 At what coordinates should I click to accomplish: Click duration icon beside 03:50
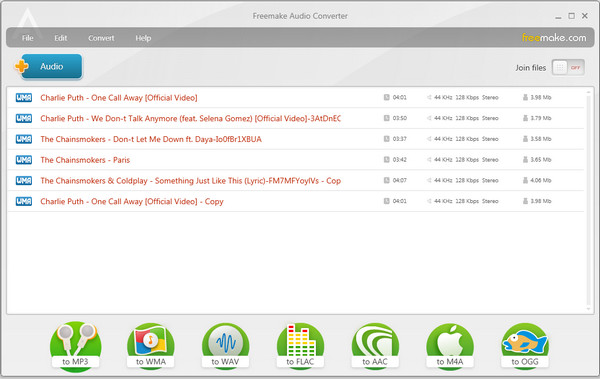pos(386,118)
